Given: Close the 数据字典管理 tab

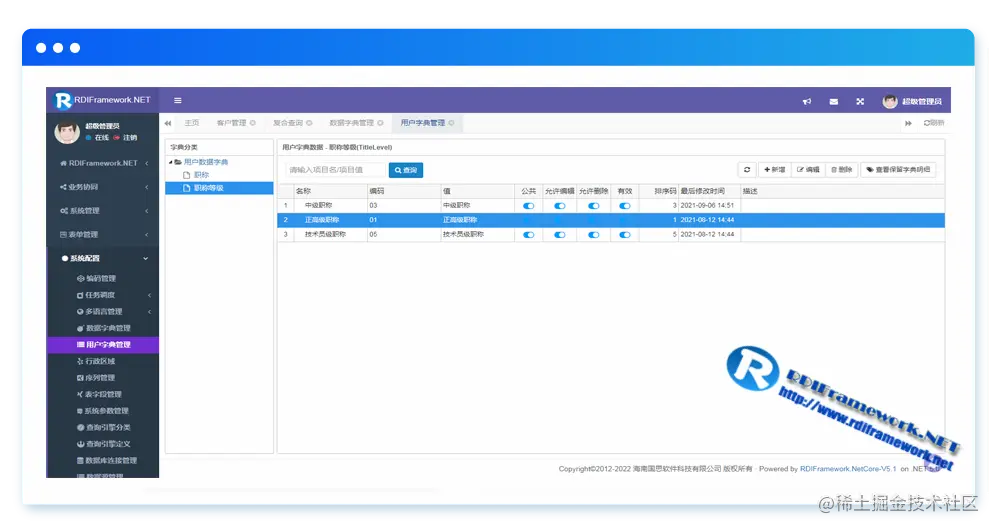Looking at the screenshot, I should click(380, 123).
